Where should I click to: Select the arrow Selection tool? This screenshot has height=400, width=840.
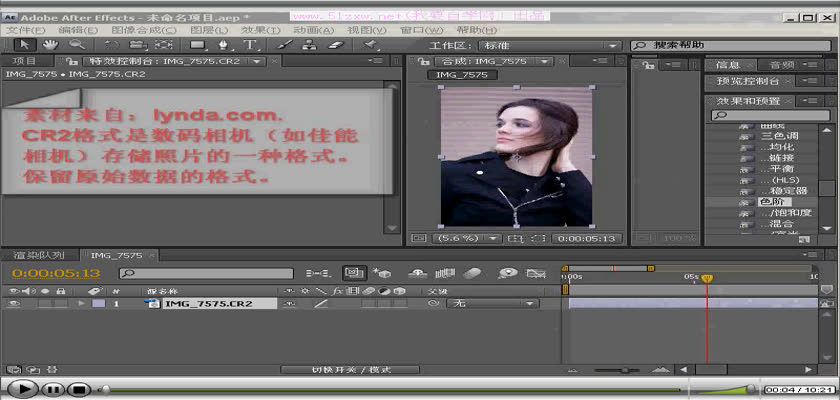pos(25,45)
